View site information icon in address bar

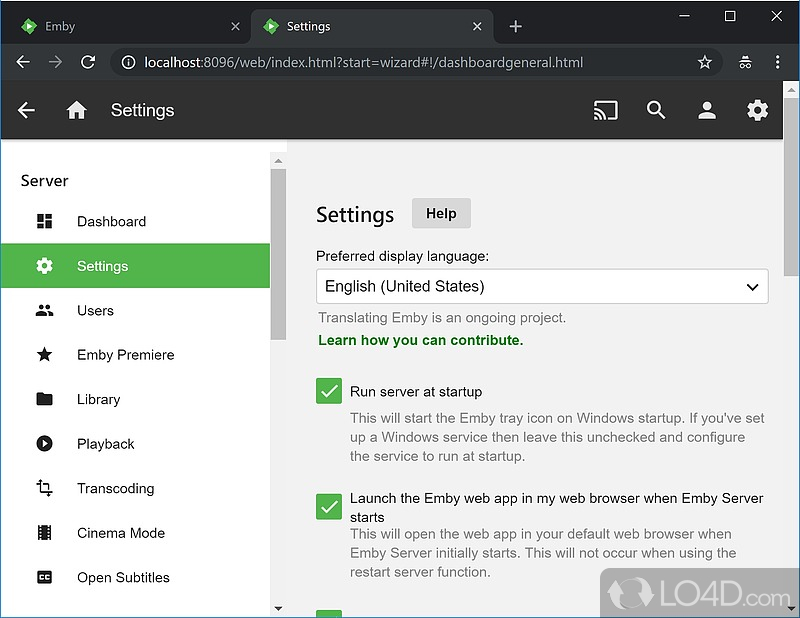(x=128, y=62)
